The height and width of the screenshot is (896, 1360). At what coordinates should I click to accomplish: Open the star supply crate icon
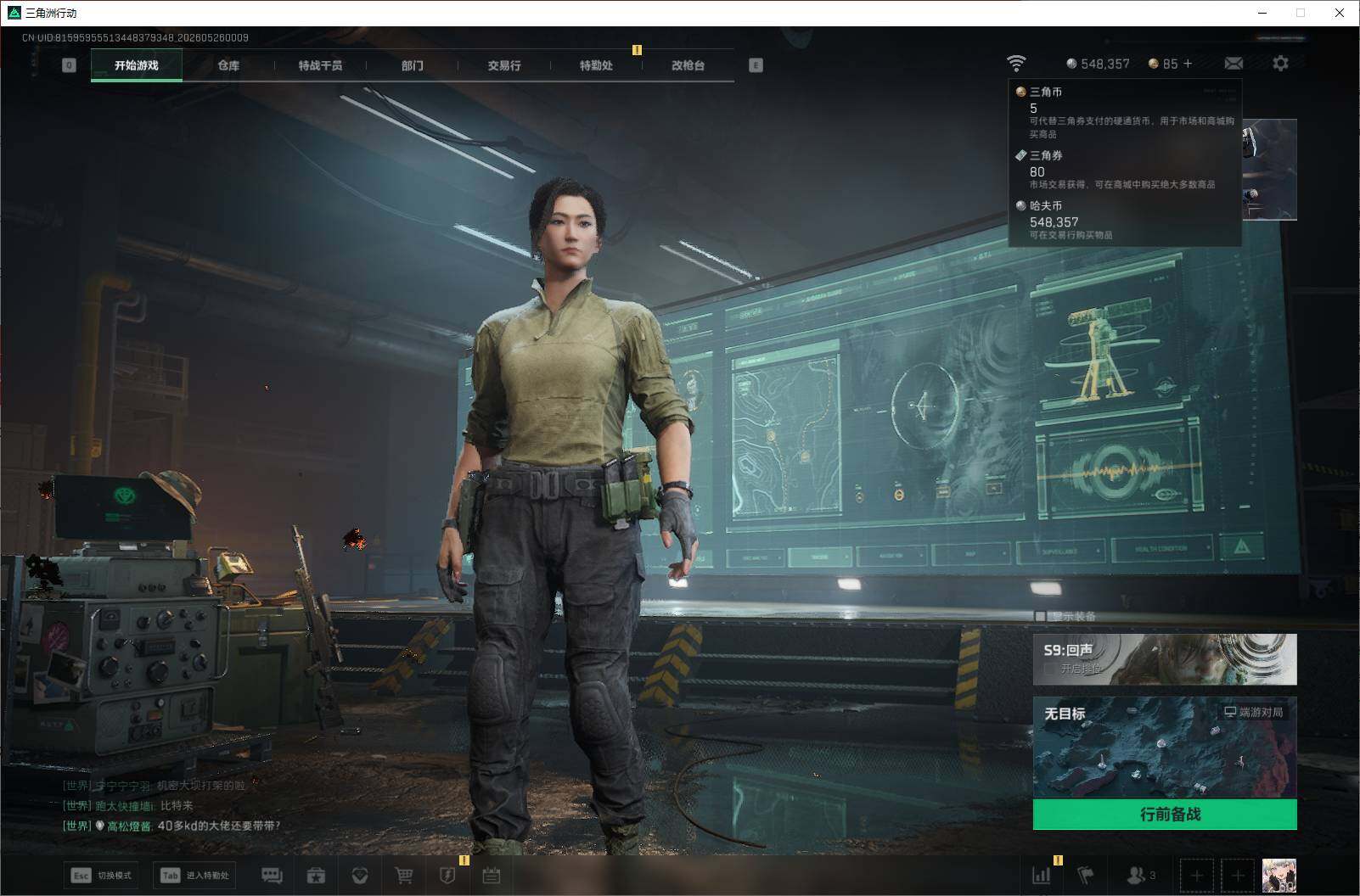316,875
